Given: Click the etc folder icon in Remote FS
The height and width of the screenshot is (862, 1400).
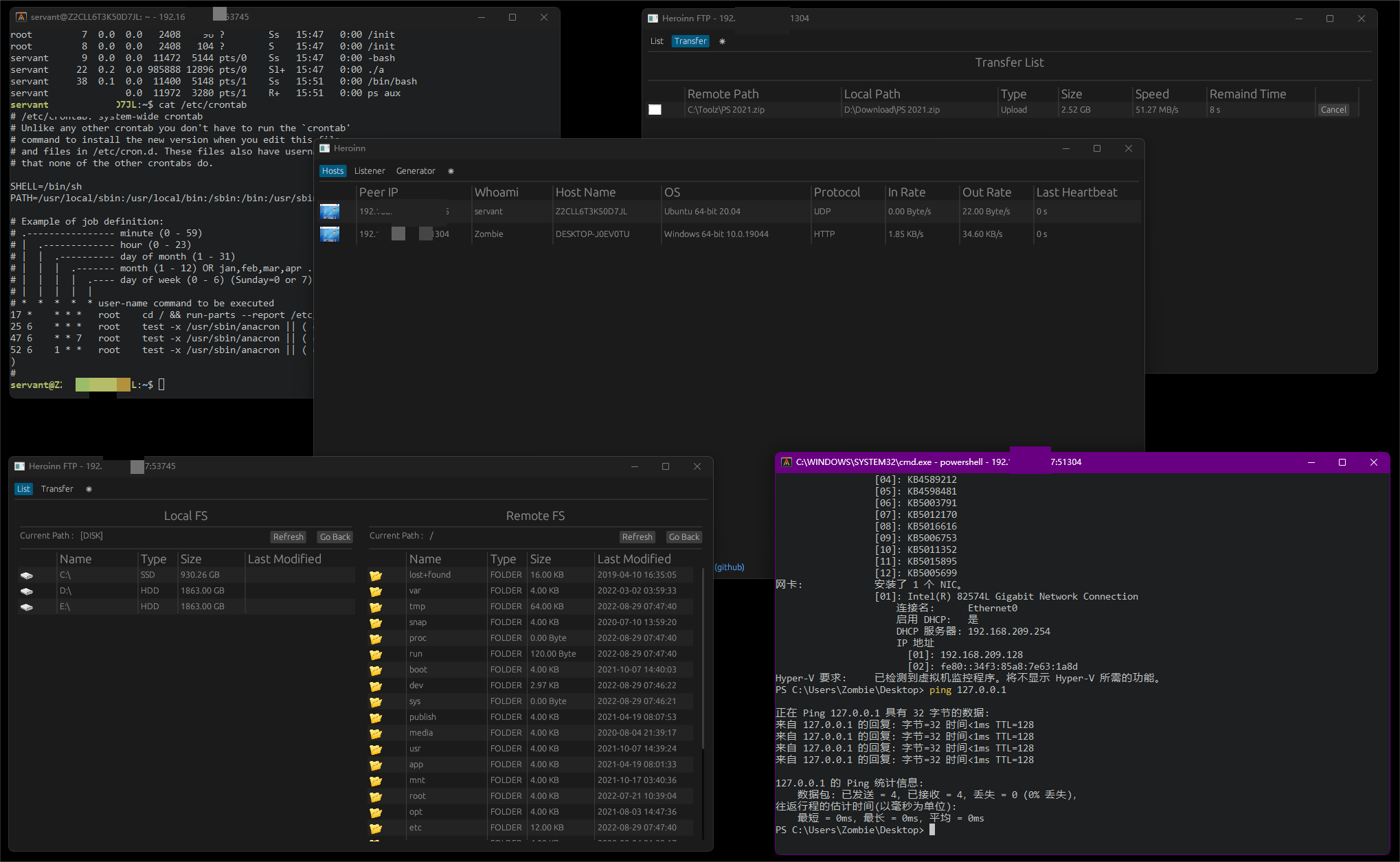Looking at the screenshot, I should tap(376, 828).
